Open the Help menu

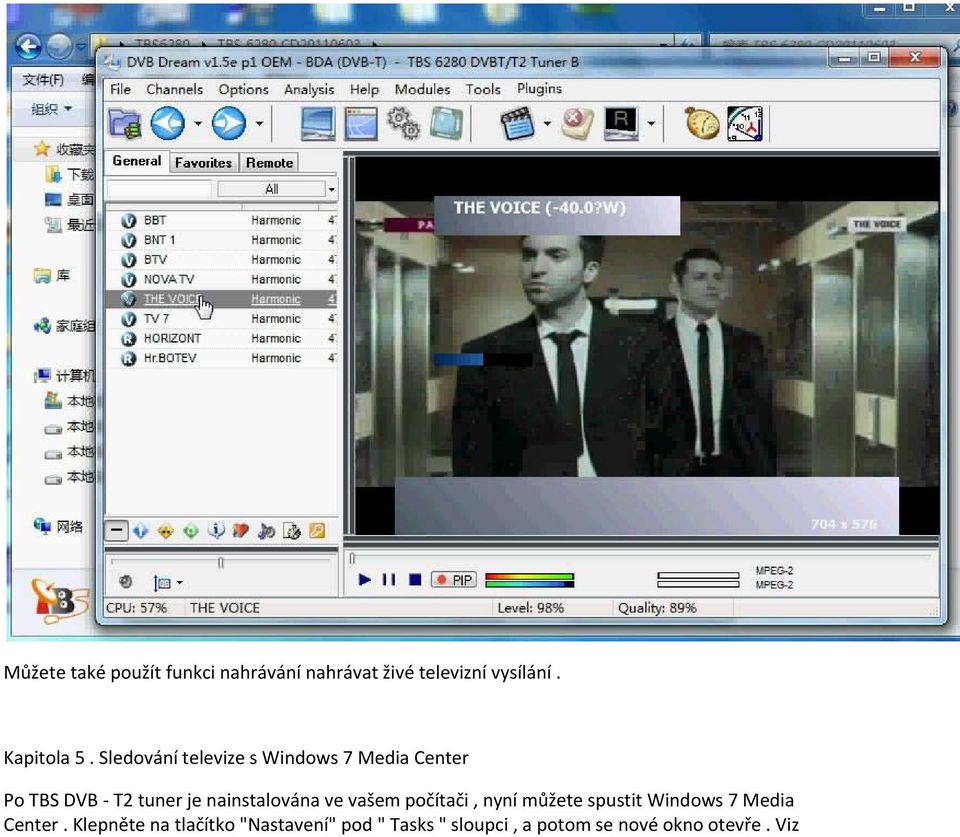tap(364, 89)
